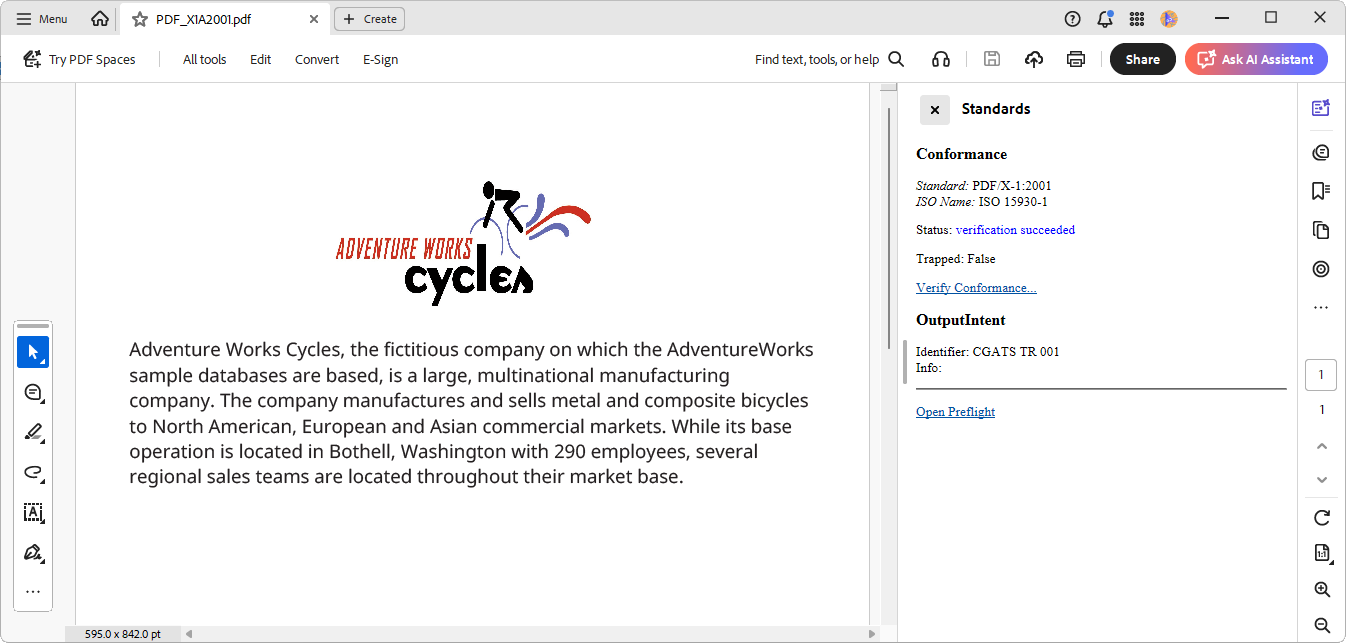Click the Ask AI Assistant button
The width and height of the screenshot is (1346, 643).
click(x=1255, y=59)
